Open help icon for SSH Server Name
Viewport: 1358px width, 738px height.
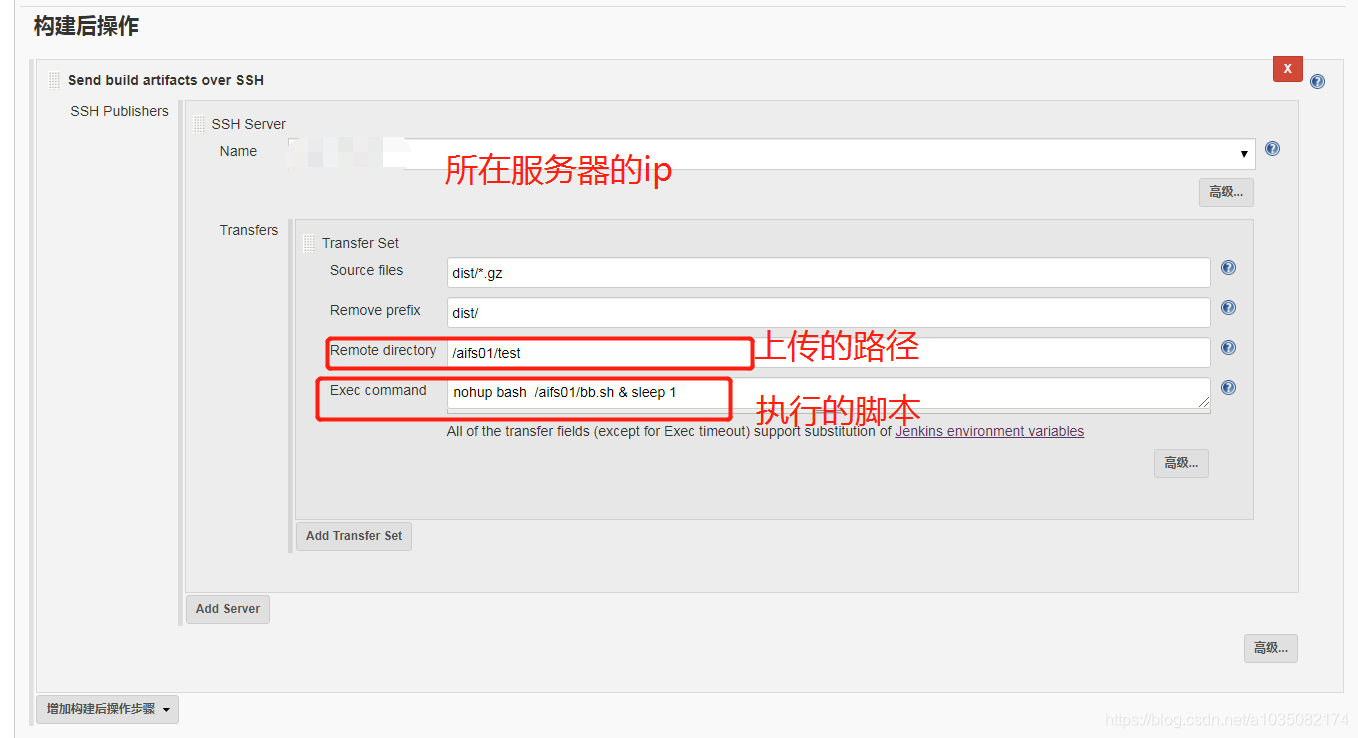[1272, 149]
